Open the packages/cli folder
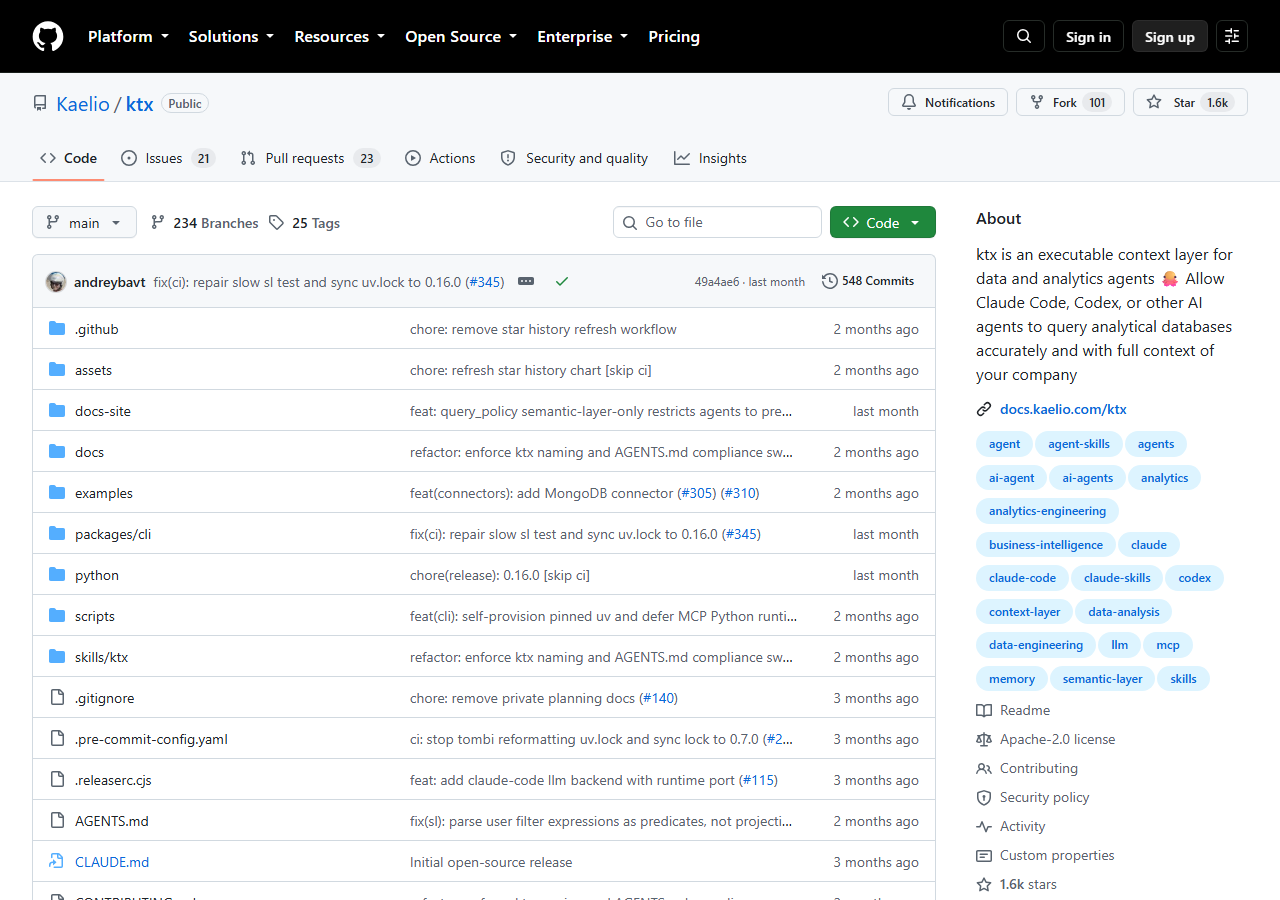The height and width of the screenshot is (900, 1280). pyautogui.click(x=113, y=534)
